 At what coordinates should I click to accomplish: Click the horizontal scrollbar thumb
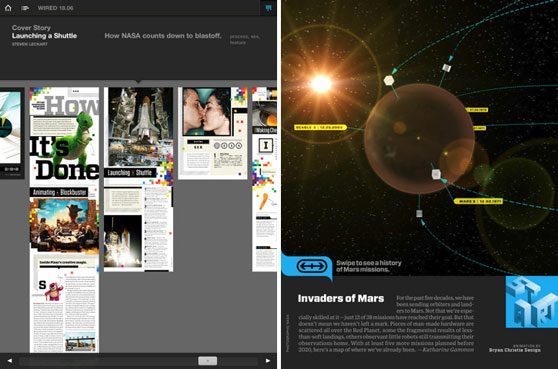pos(207,361)
